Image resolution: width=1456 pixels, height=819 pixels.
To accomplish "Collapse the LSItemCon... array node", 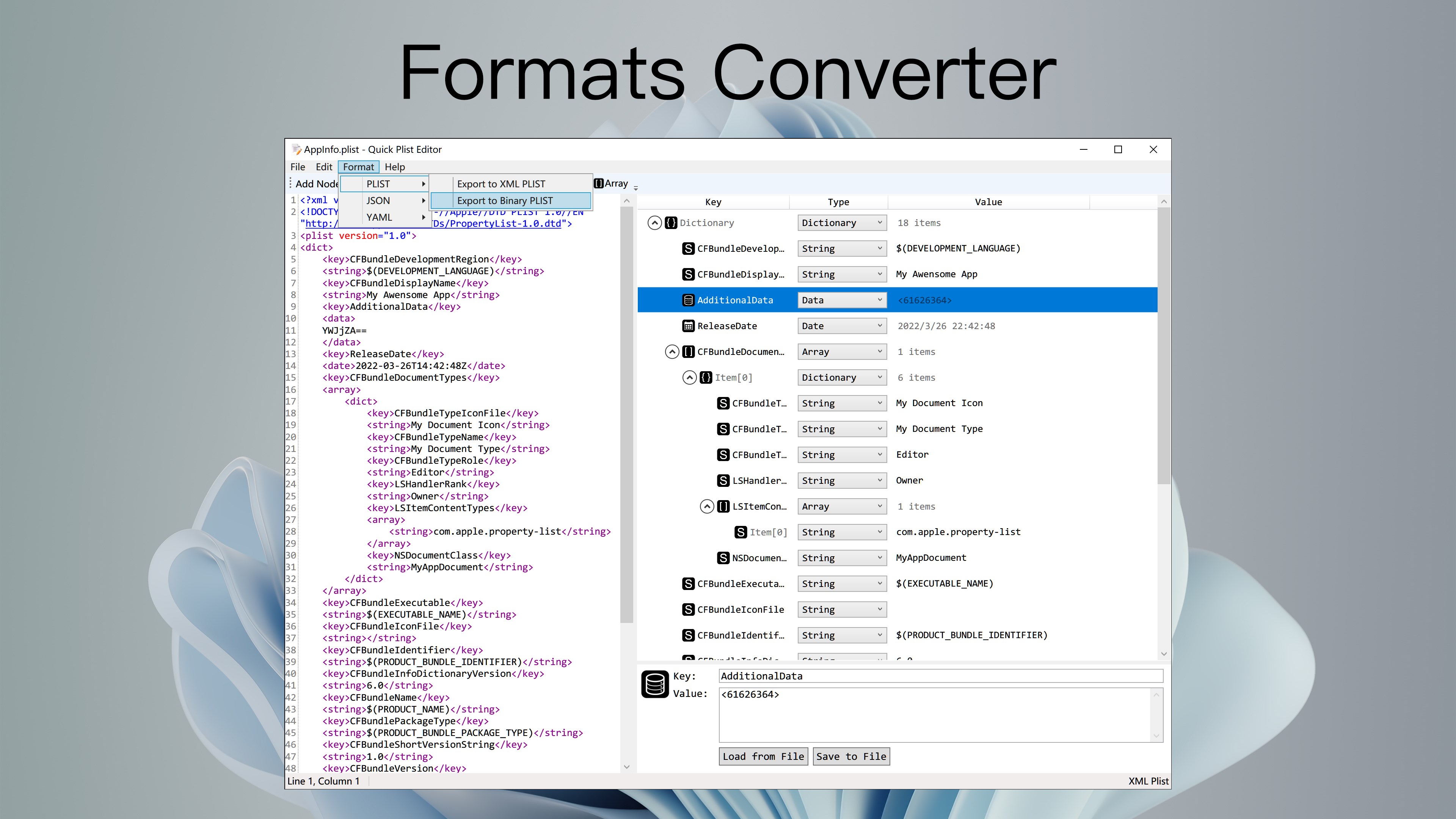I will 706,507.
